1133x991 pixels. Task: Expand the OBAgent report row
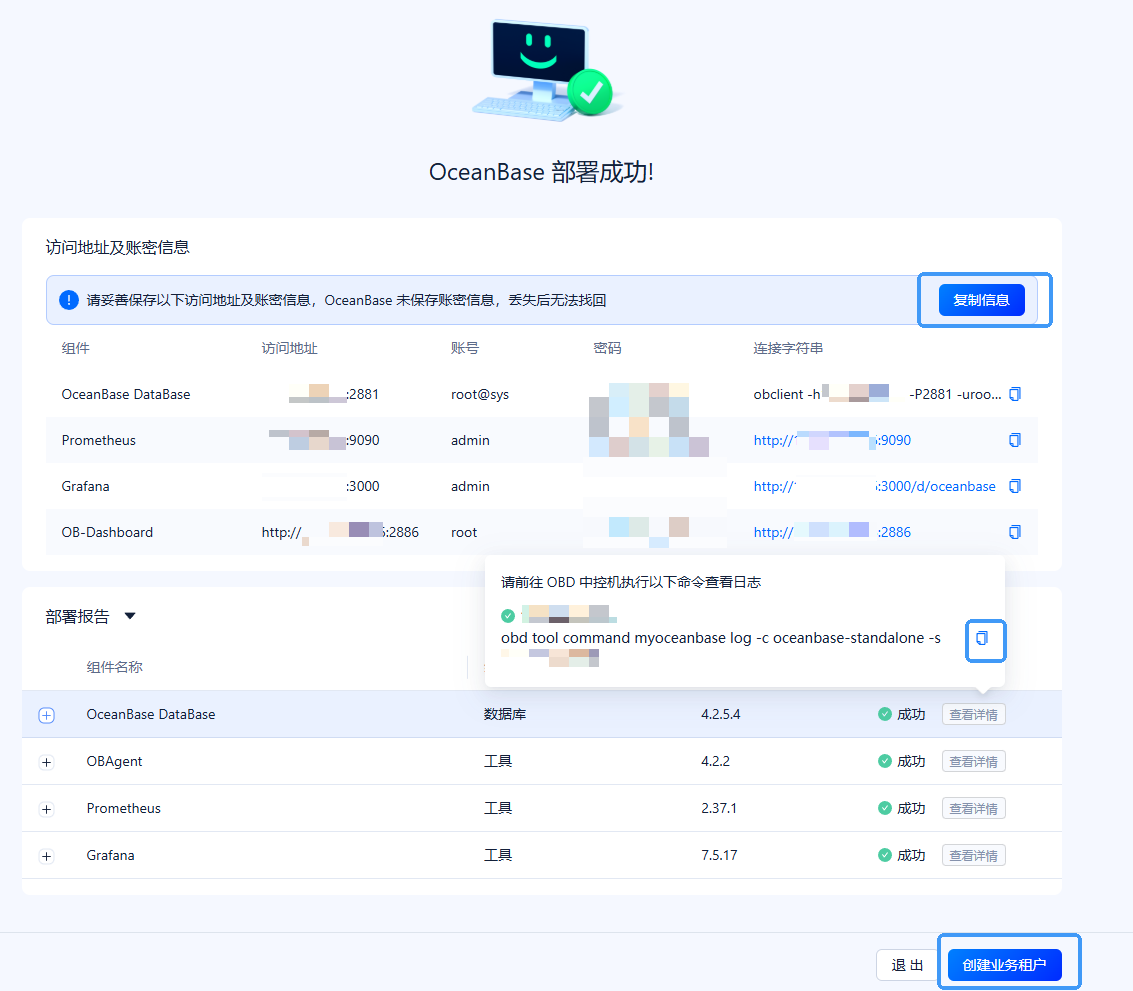(x=46, y=762)
